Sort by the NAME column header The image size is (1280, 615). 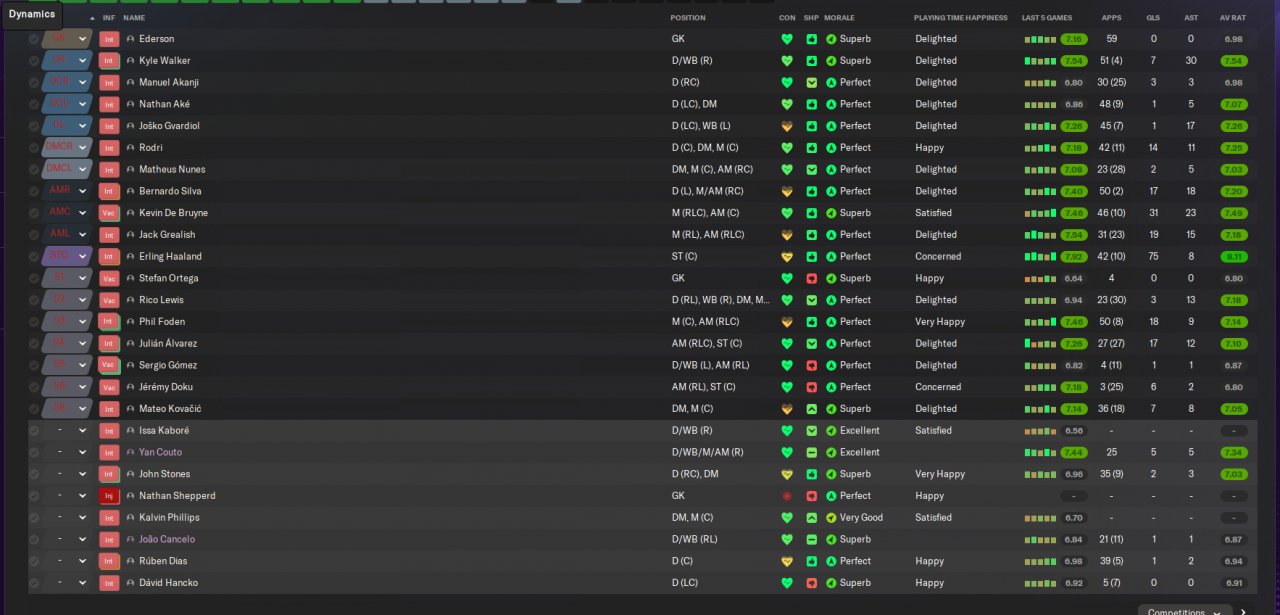(x=134, y=18)
